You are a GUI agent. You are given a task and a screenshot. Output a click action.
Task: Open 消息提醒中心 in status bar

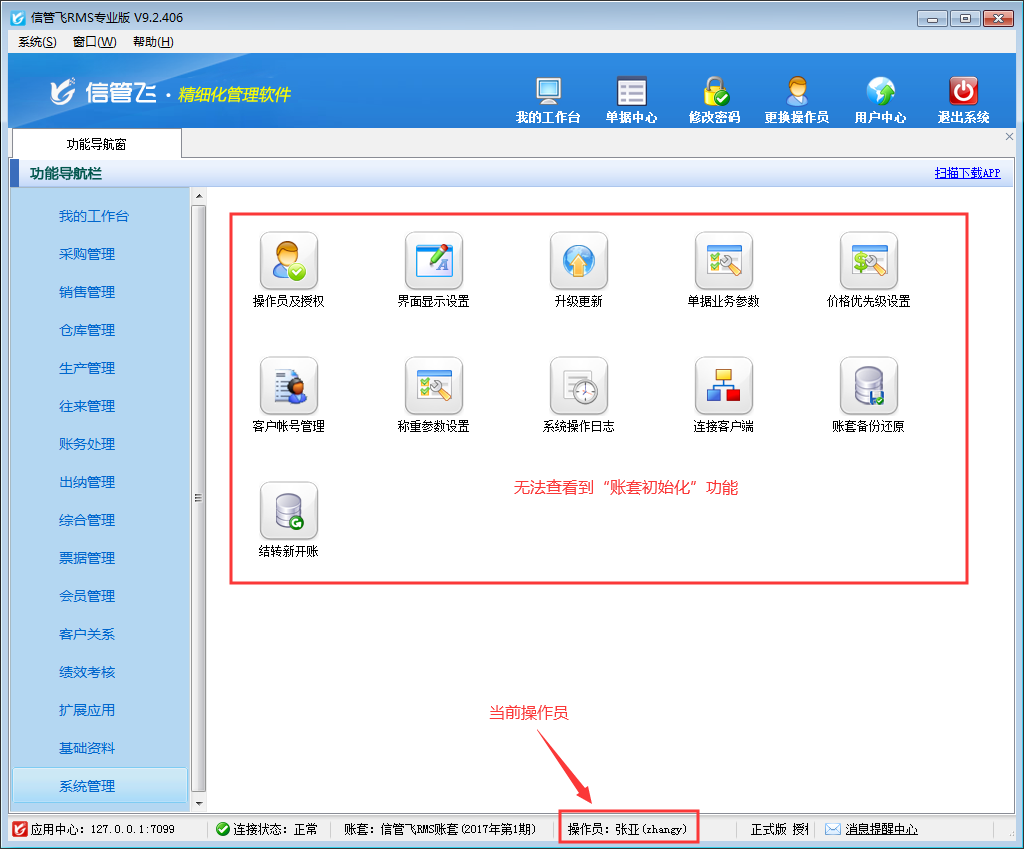tap(880, 829)
